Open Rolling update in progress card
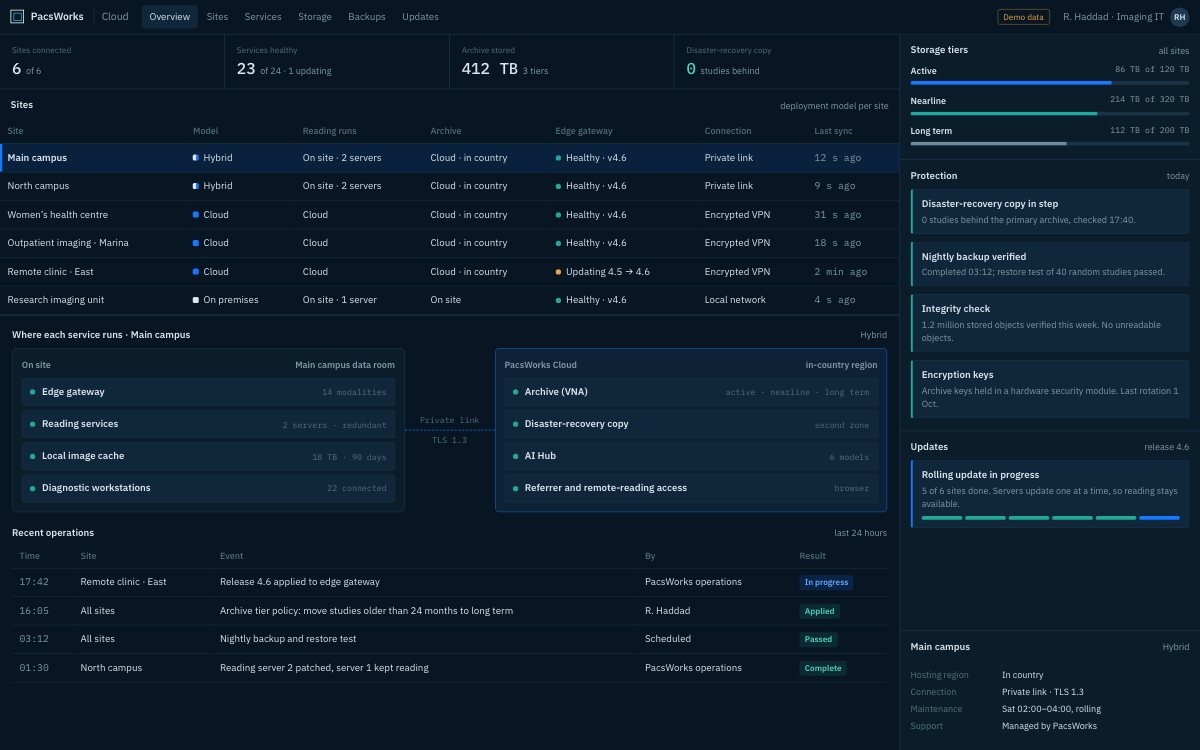 click(1050, 493)
